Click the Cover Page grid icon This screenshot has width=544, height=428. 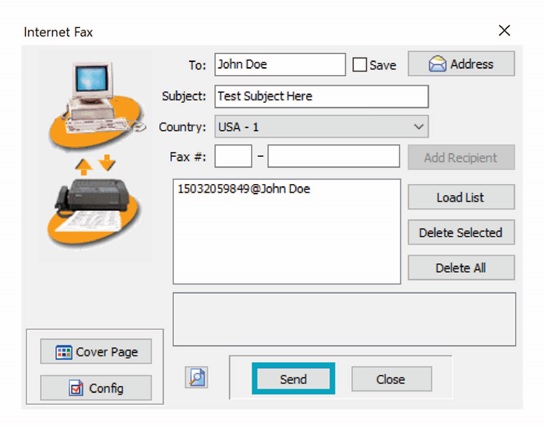click(63, 352)
